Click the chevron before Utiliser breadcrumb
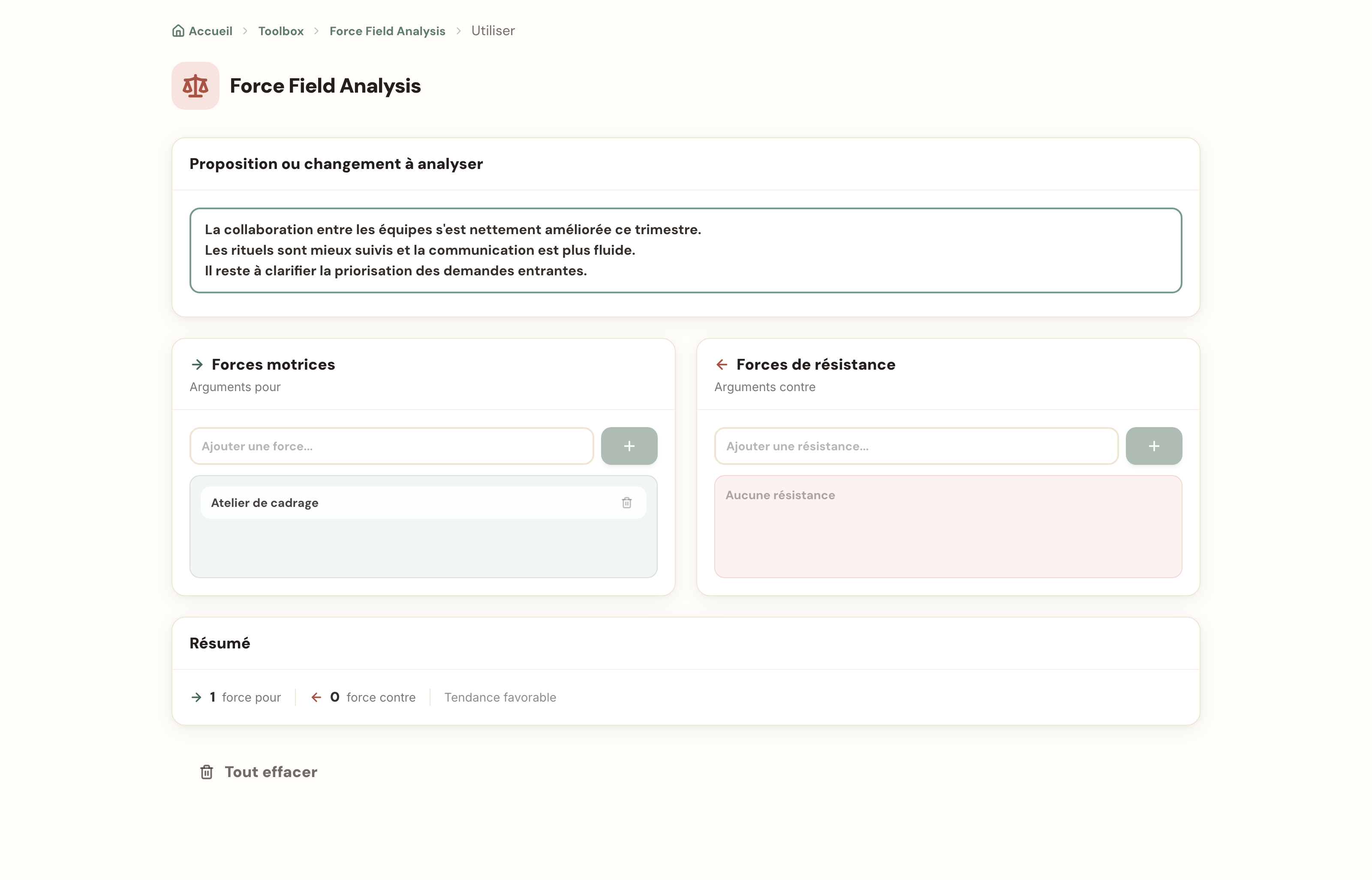 click(458, 31)
